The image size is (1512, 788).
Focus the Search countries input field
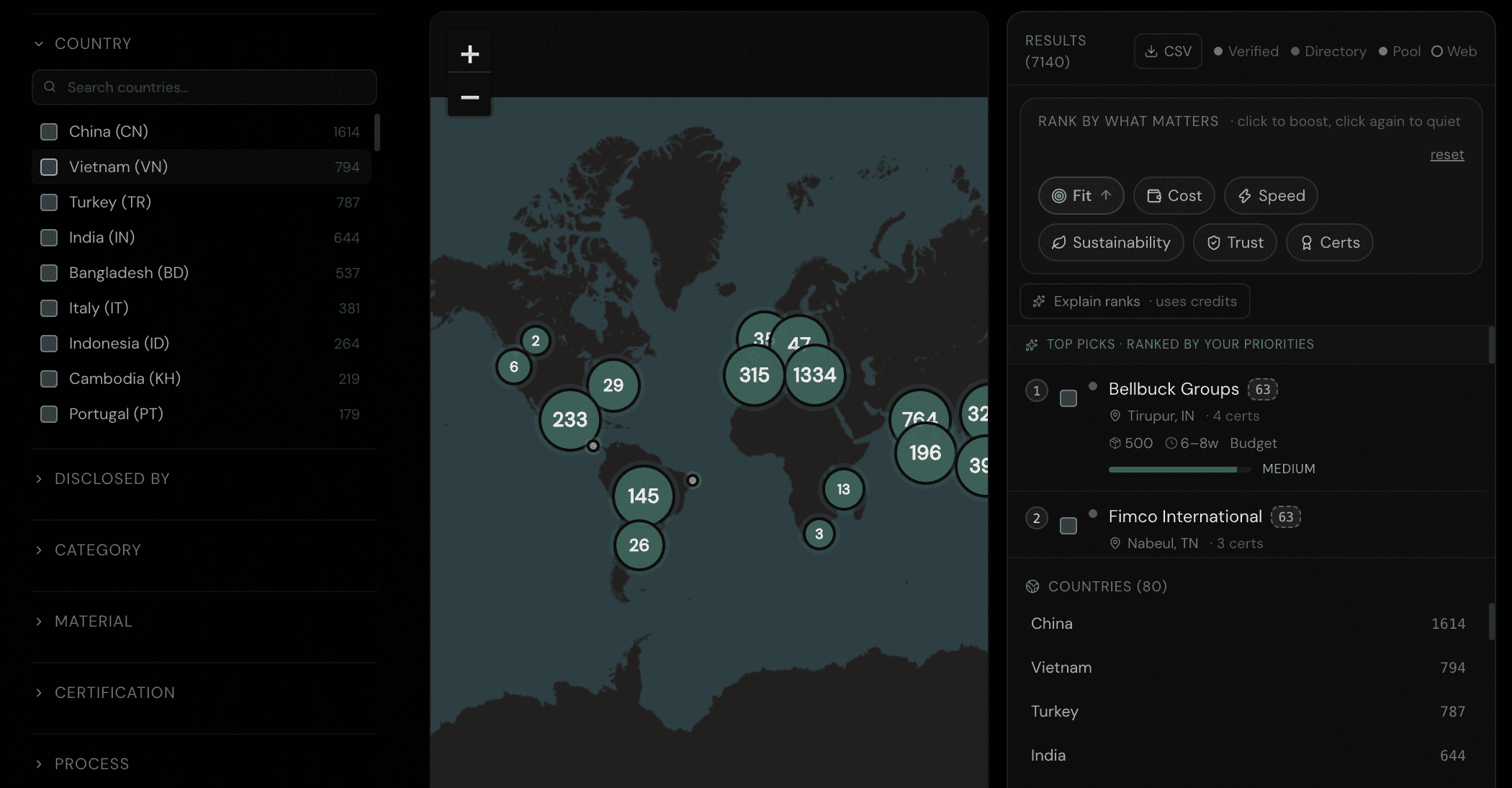tap(204, 87)
